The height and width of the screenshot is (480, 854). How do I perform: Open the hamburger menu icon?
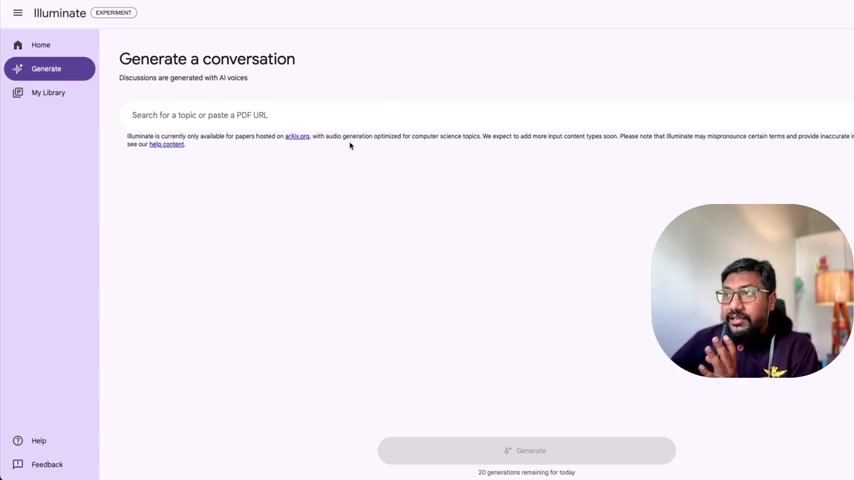17,13
